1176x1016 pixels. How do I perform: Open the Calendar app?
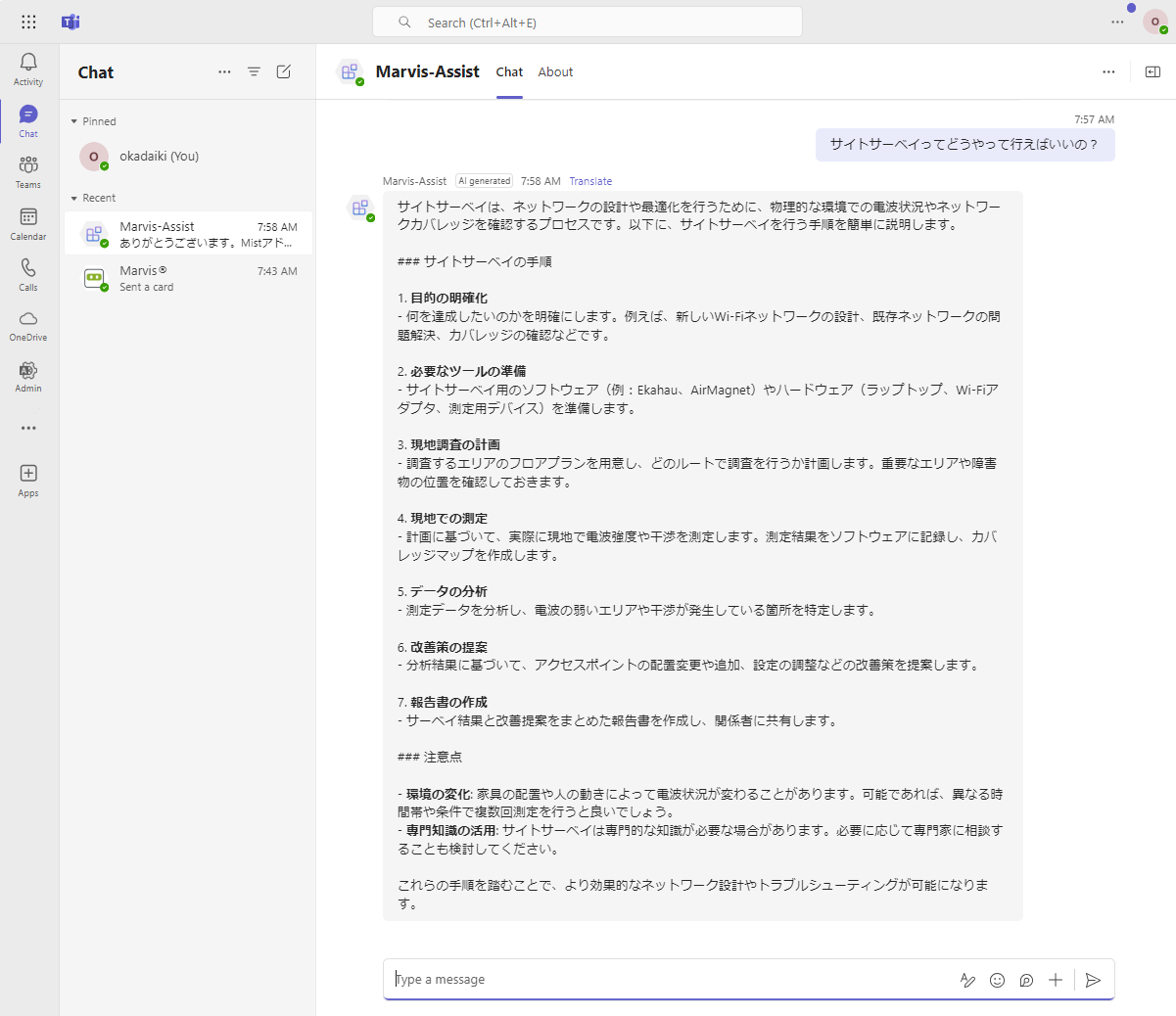coord(28,223)
